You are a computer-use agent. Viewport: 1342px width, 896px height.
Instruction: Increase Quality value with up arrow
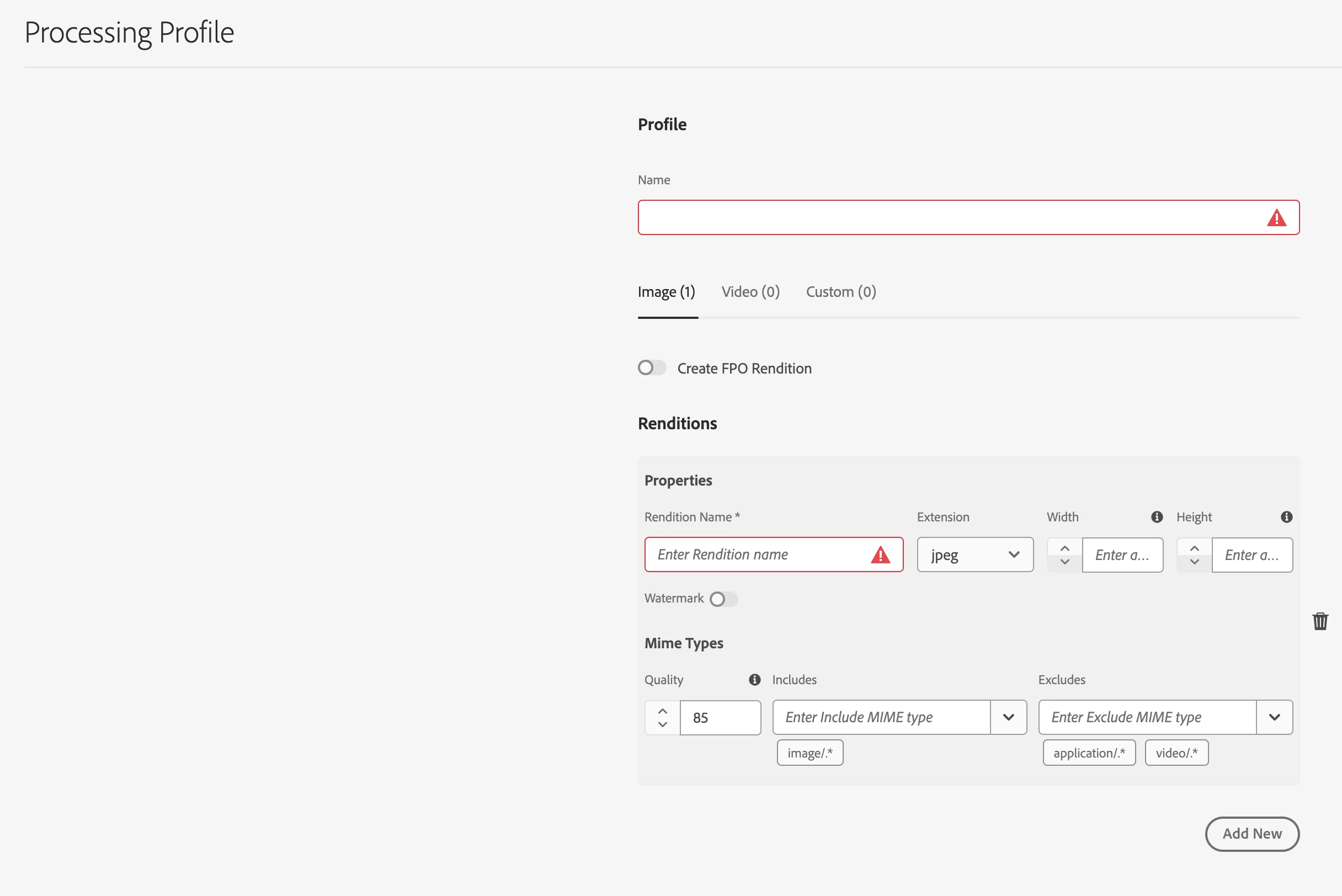[x=662, y=711]
